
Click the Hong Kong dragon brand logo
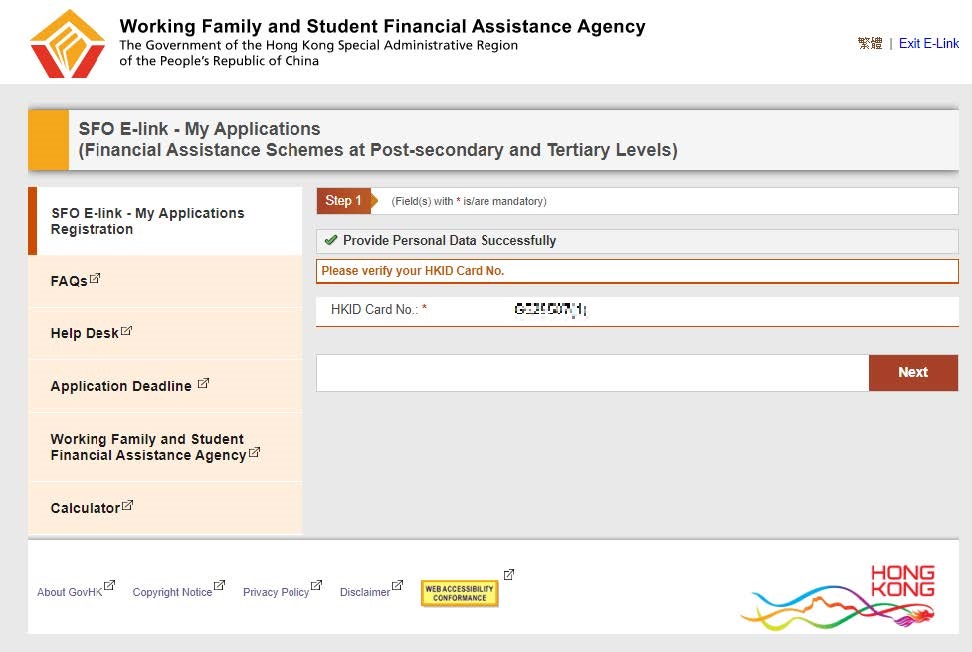pyautogui.click(x=840, y=598)
